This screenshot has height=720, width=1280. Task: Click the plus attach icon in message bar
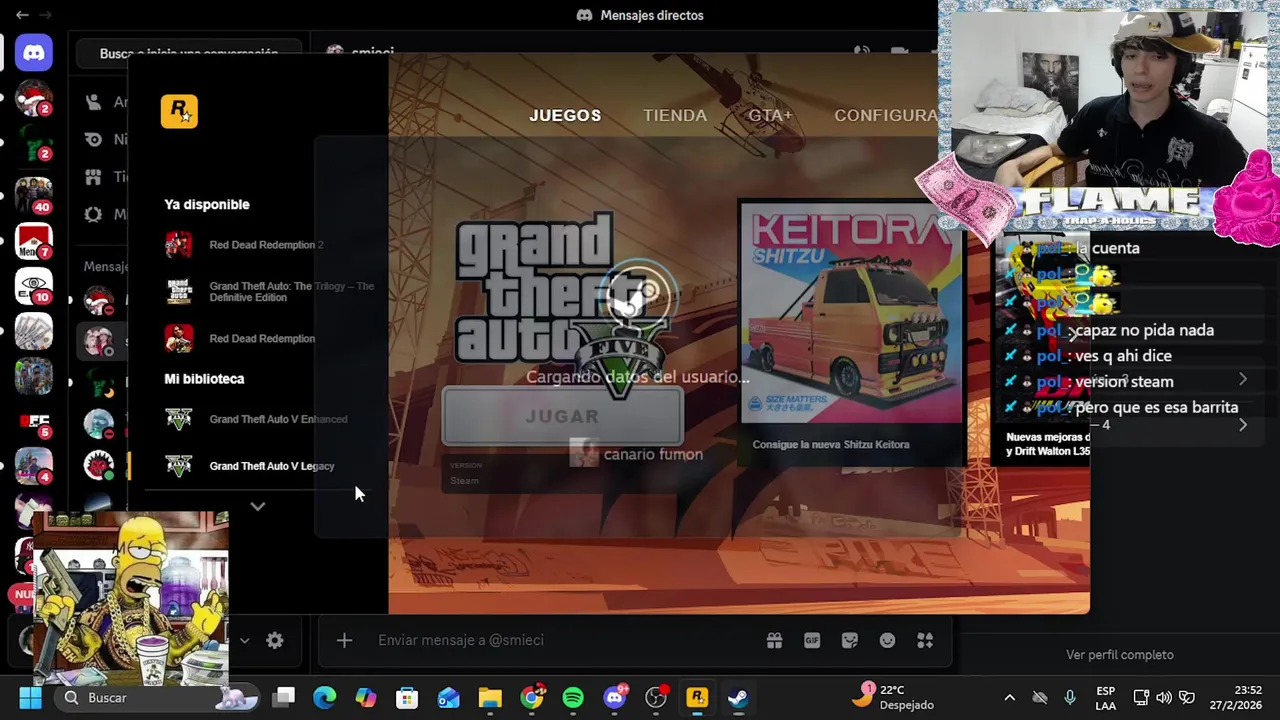tap(344, 640)
